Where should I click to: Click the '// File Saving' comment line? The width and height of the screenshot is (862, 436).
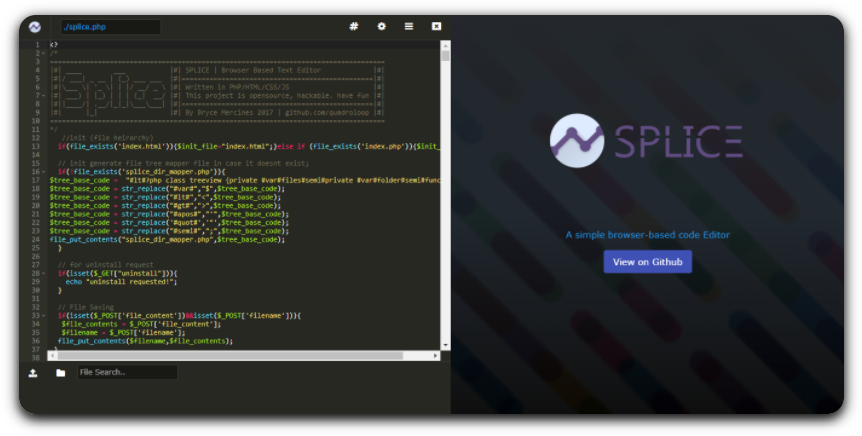(86, 307)
